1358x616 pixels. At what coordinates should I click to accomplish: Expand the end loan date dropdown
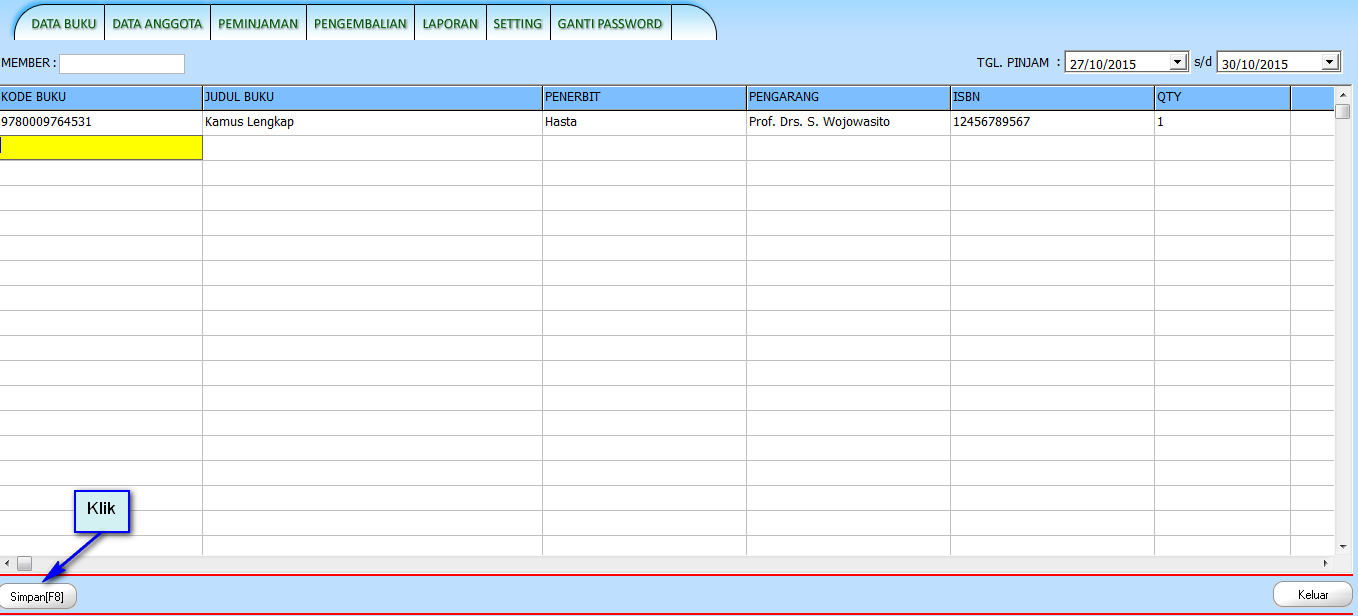click(1329, 62)
